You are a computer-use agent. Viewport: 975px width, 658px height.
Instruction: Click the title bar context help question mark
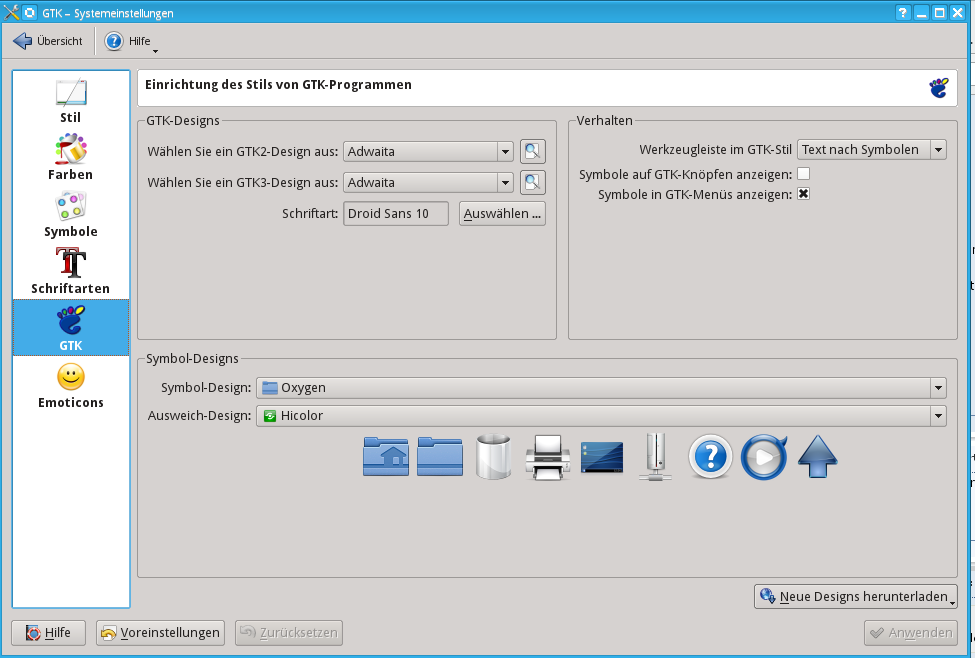pyautogui.click(x=903, y=12)
